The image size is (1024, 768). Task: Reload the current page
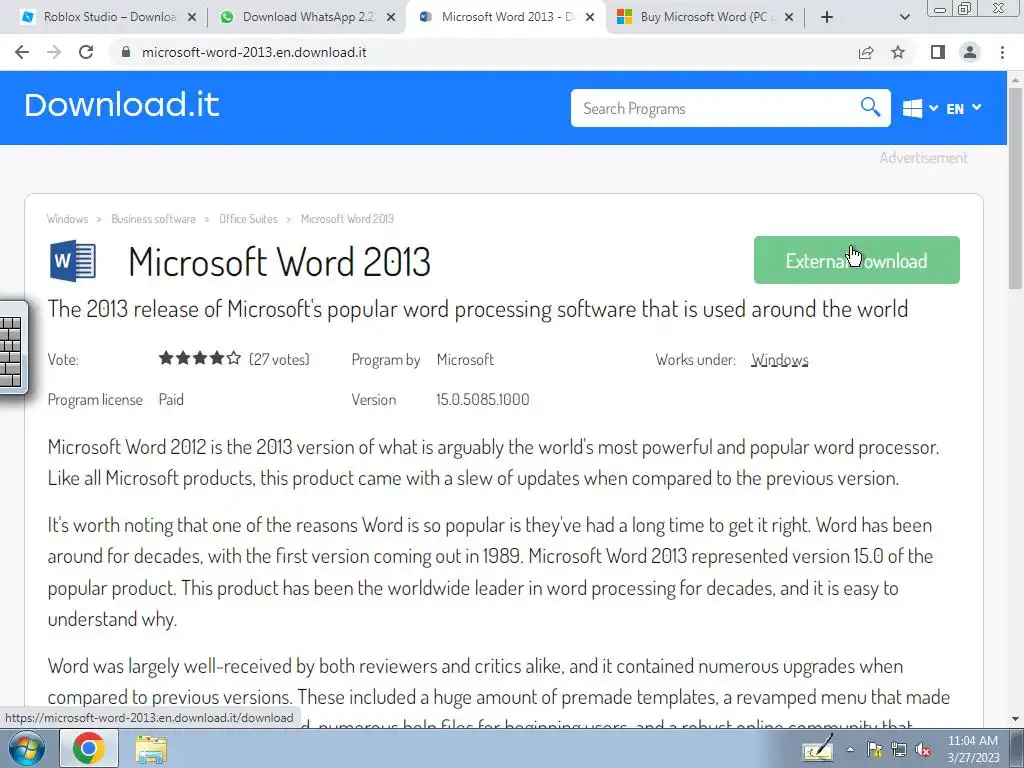pyautogui.click(x=86, y=52)
